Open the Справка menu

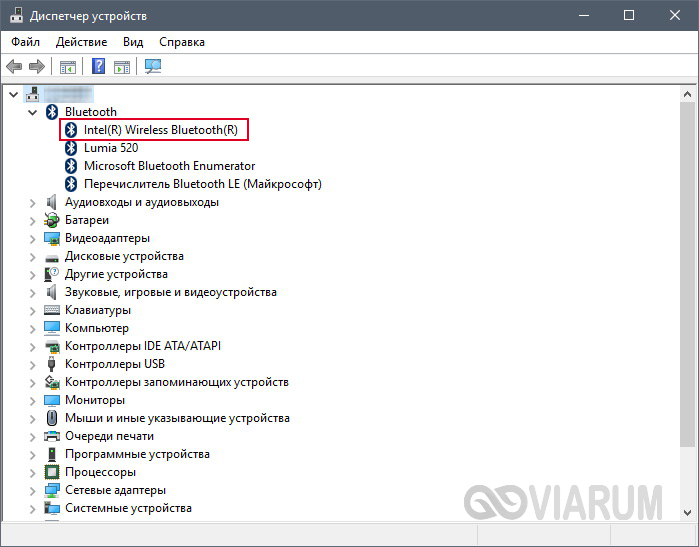(x=182, y=42)
